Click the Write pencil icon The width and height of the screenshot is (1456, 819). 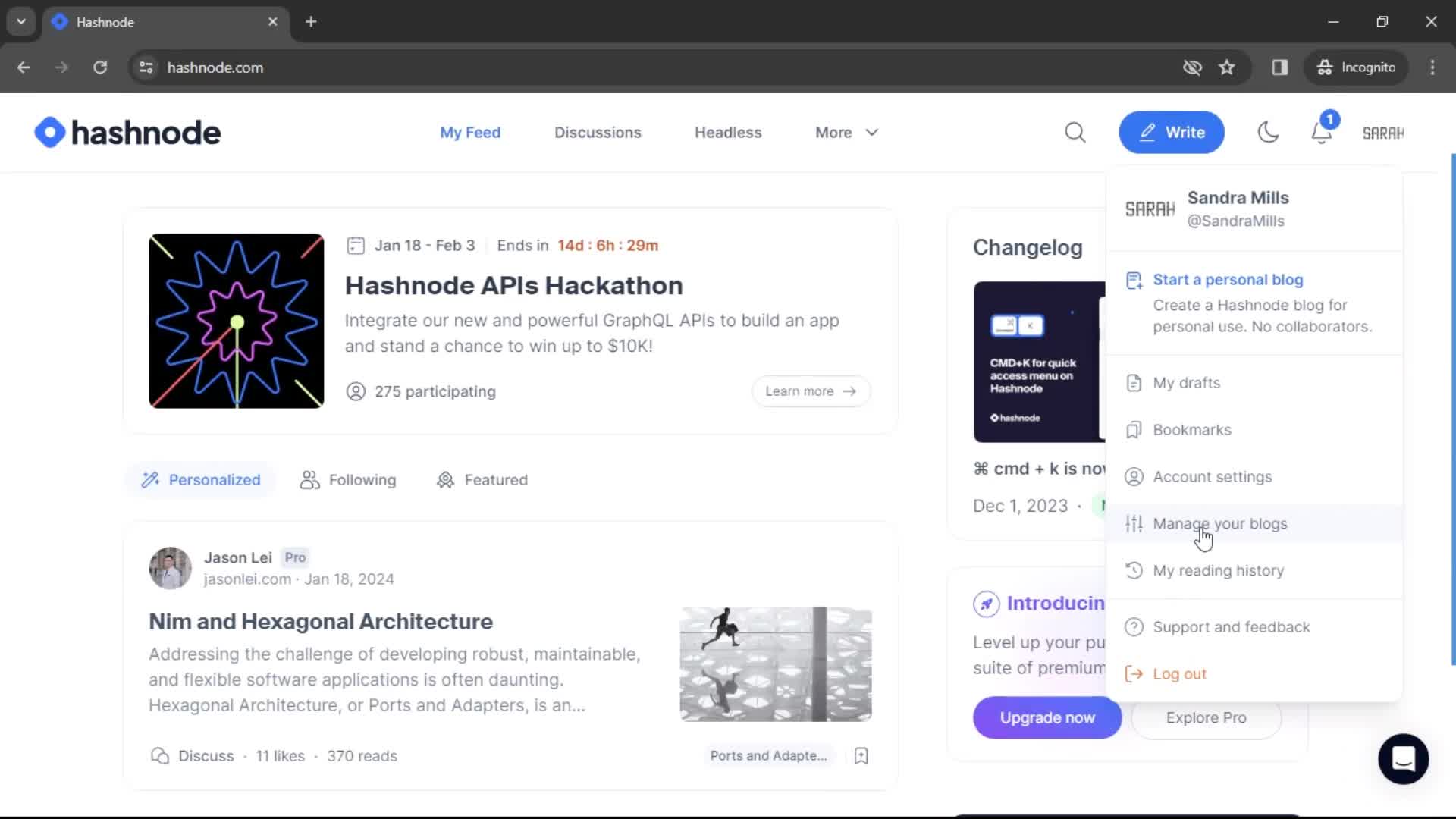tap(1148, 131)
